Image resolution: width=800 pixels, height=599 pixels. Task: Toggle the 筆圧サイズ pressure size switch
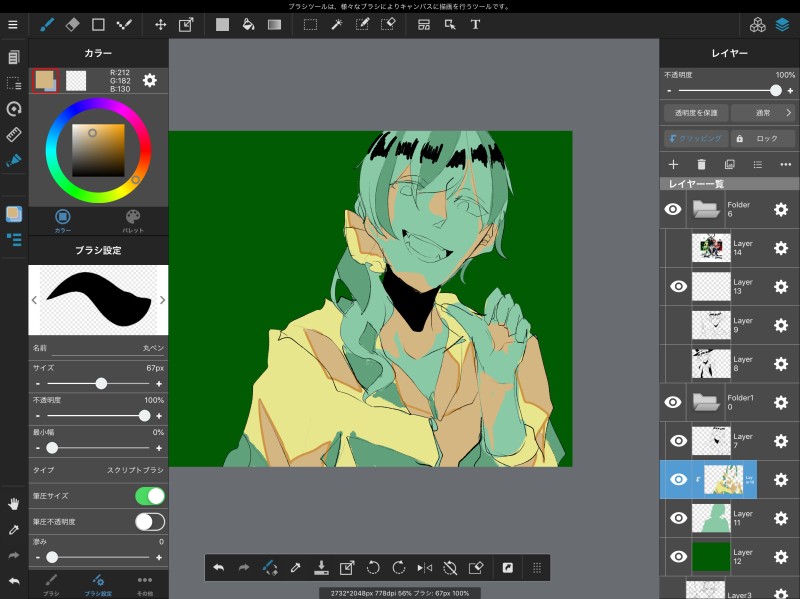coord(149,496)
